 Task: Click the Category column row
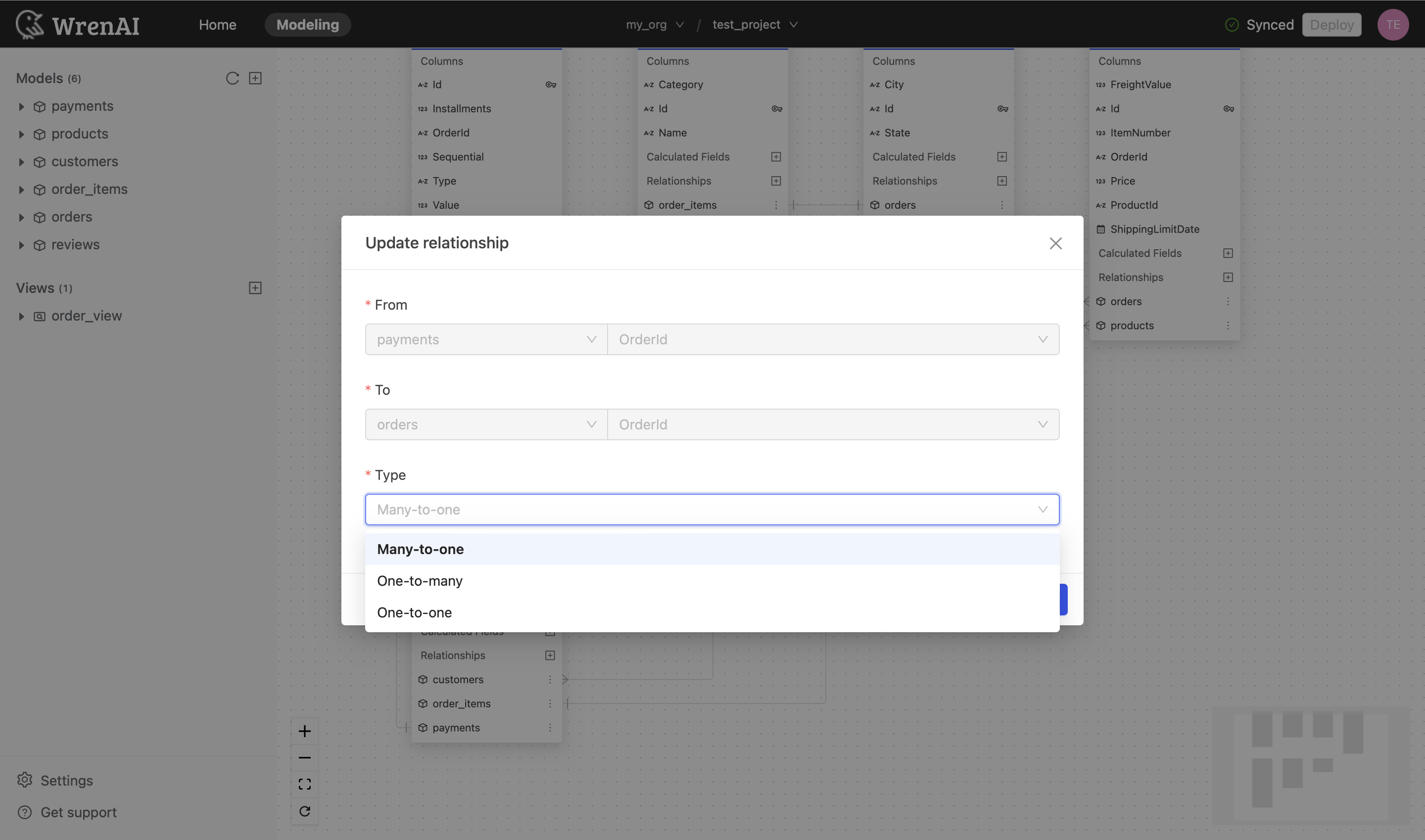point(713,84)
